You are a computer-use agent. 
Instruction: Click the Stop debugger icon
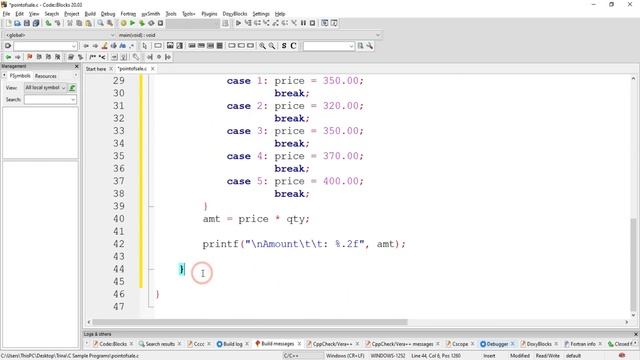click(312, 23)
